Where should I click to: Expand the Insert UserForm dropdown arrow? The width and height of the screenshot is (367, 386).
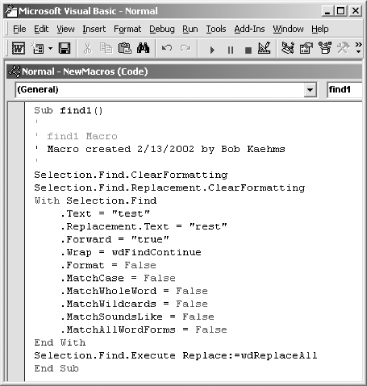pos(50,49)
